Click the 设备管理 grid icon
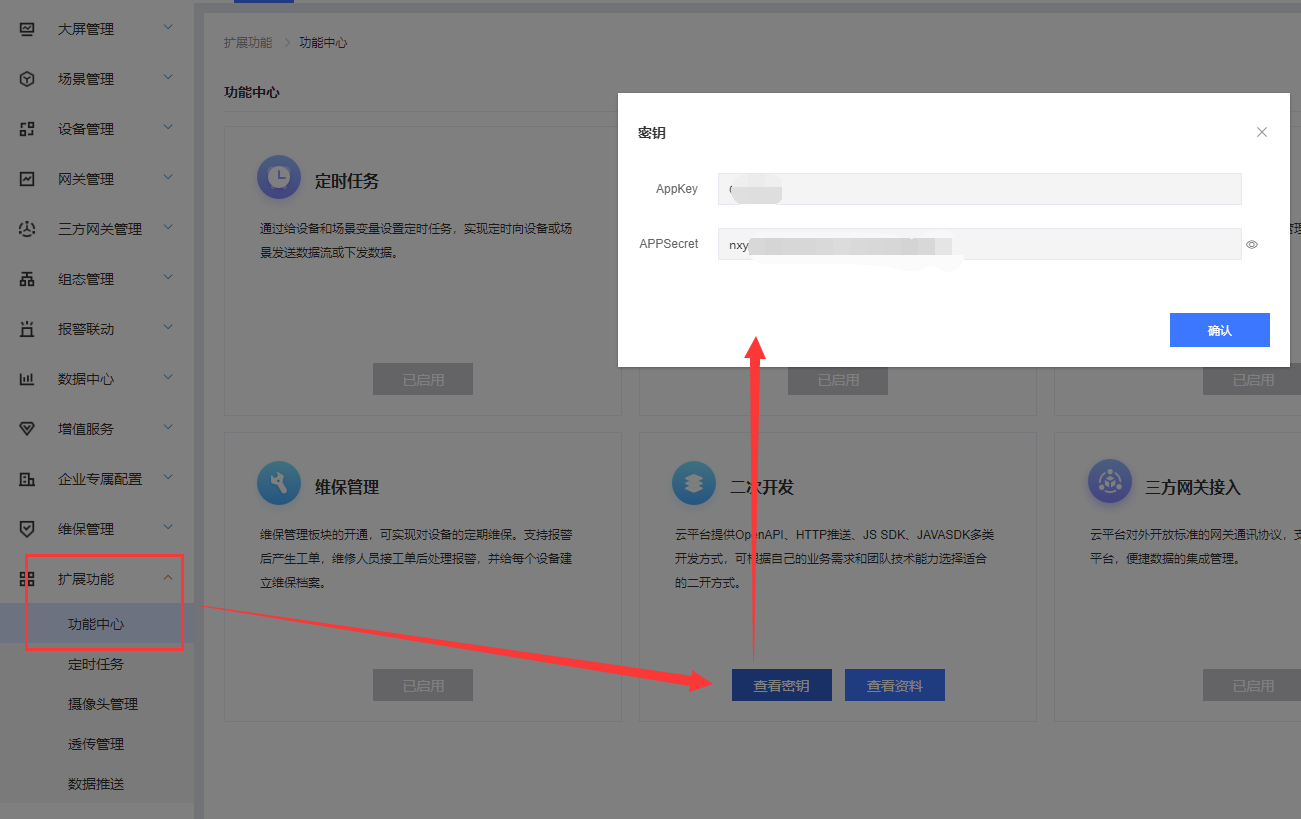1301x819 pixels. 28,129
